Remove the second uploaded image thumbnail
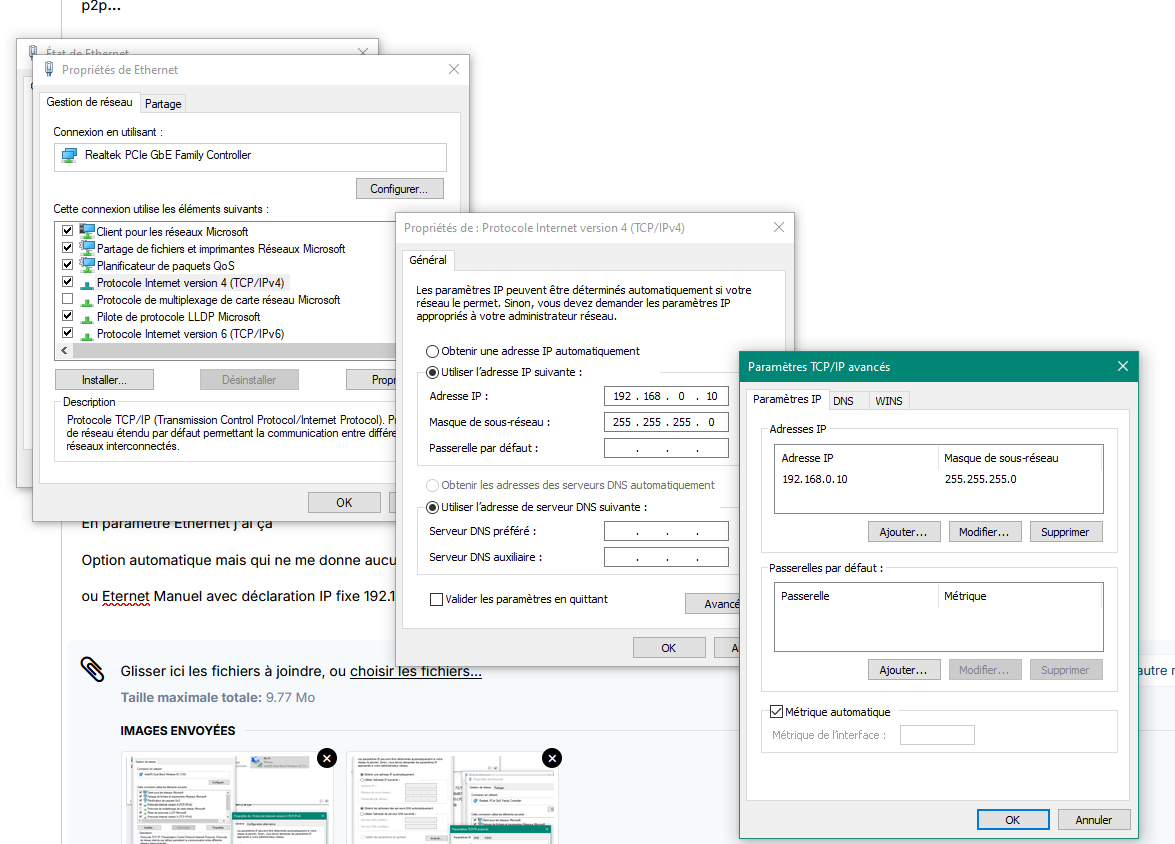Viewport: 1175px width, 844px height. click(x=552, y=758)
